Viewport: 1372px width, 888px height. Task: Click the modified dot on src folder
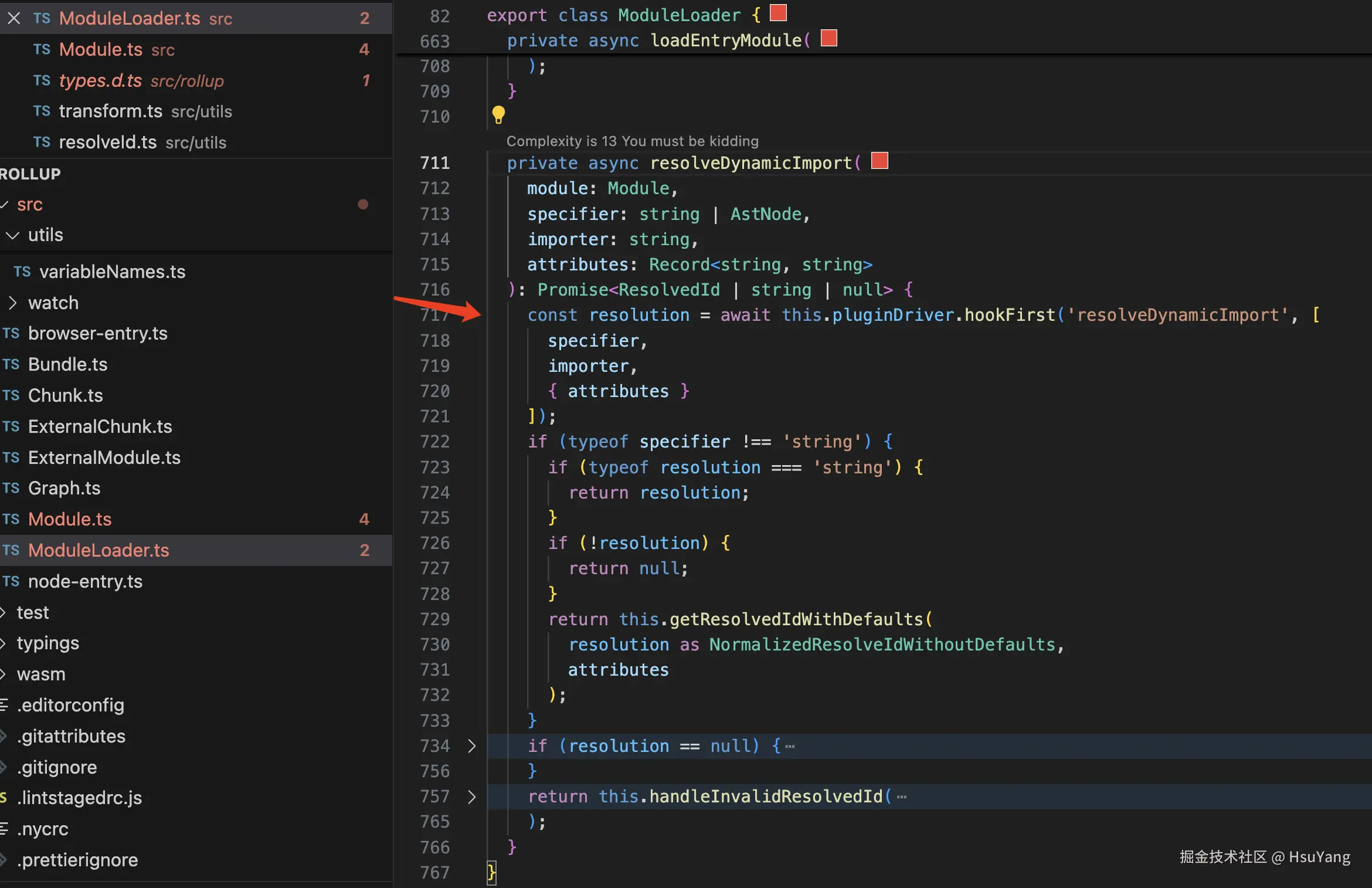coord(363,204)
